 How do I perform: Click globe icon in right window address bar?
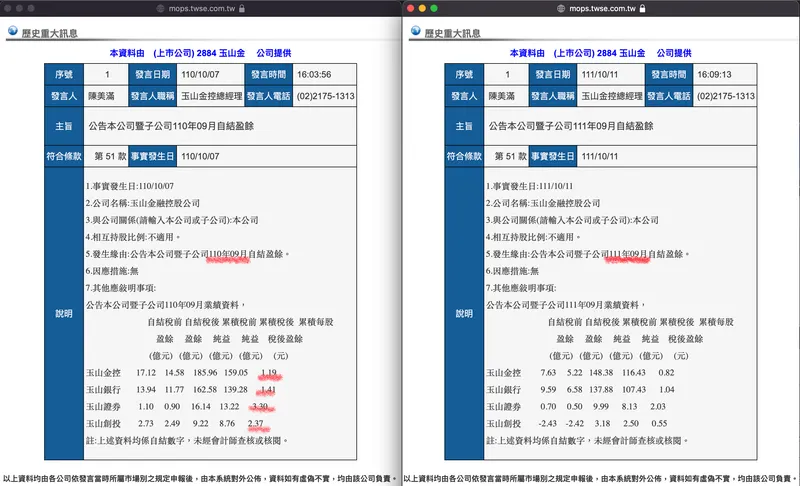(561, 9)
